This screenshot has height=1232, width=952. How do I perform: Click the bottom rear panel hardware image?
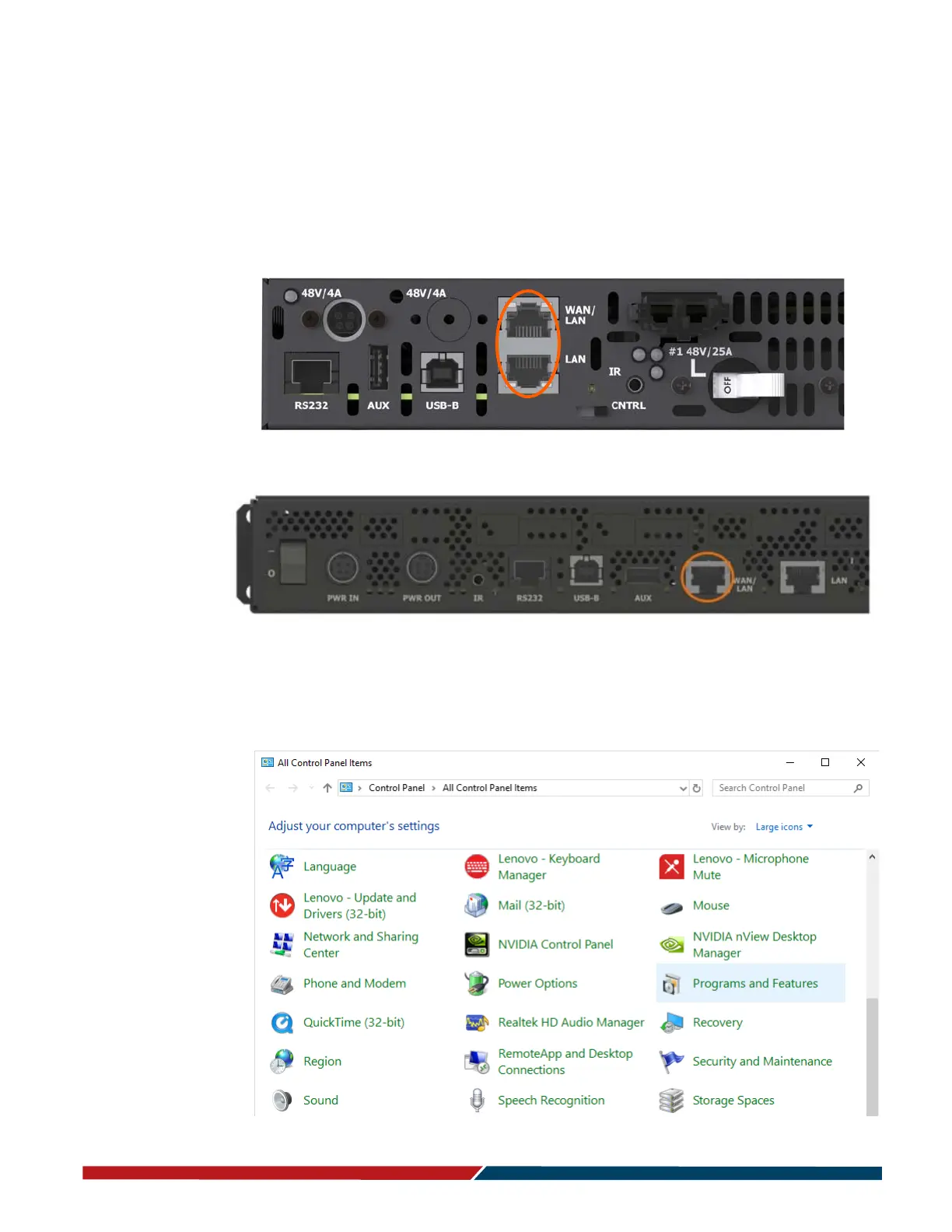click(553, 555)
